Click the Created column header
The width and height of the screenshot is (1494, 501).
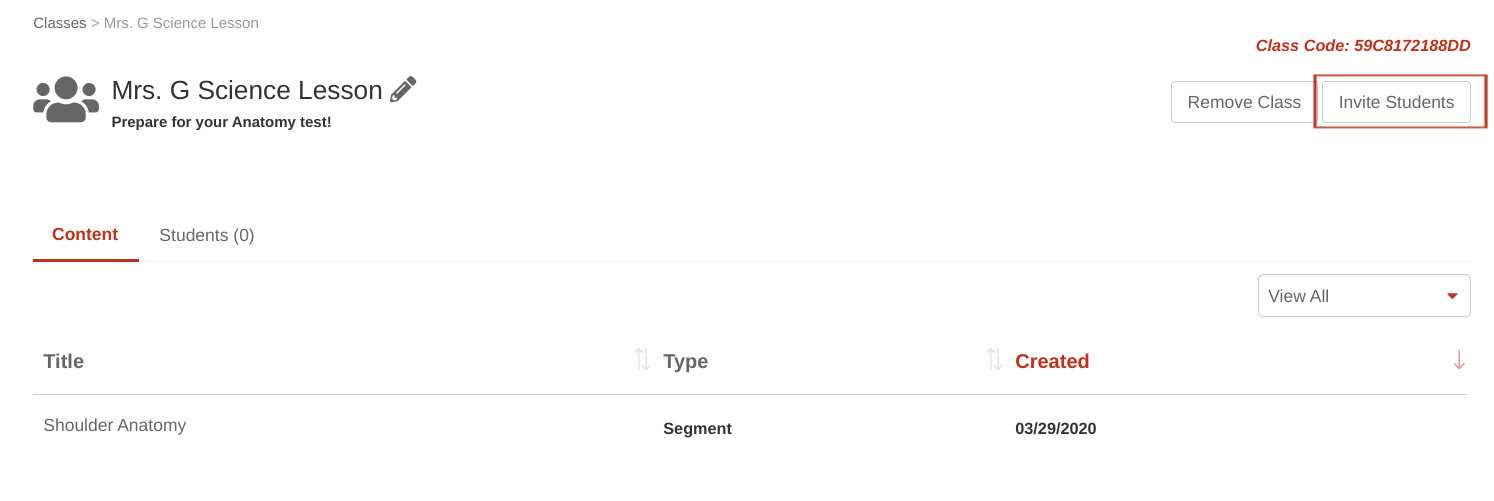tap(1052, 361)
